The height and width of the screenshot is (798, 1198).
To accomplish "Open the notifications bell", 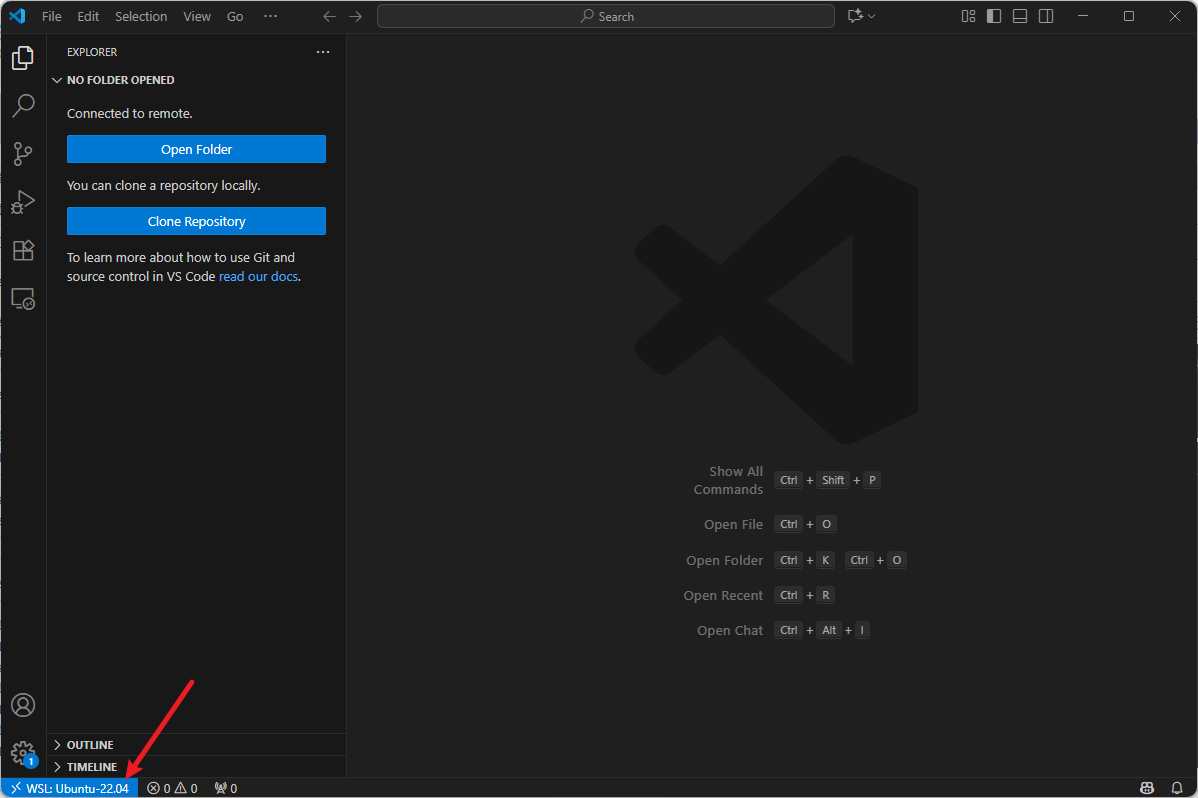I will (1177, 788).
